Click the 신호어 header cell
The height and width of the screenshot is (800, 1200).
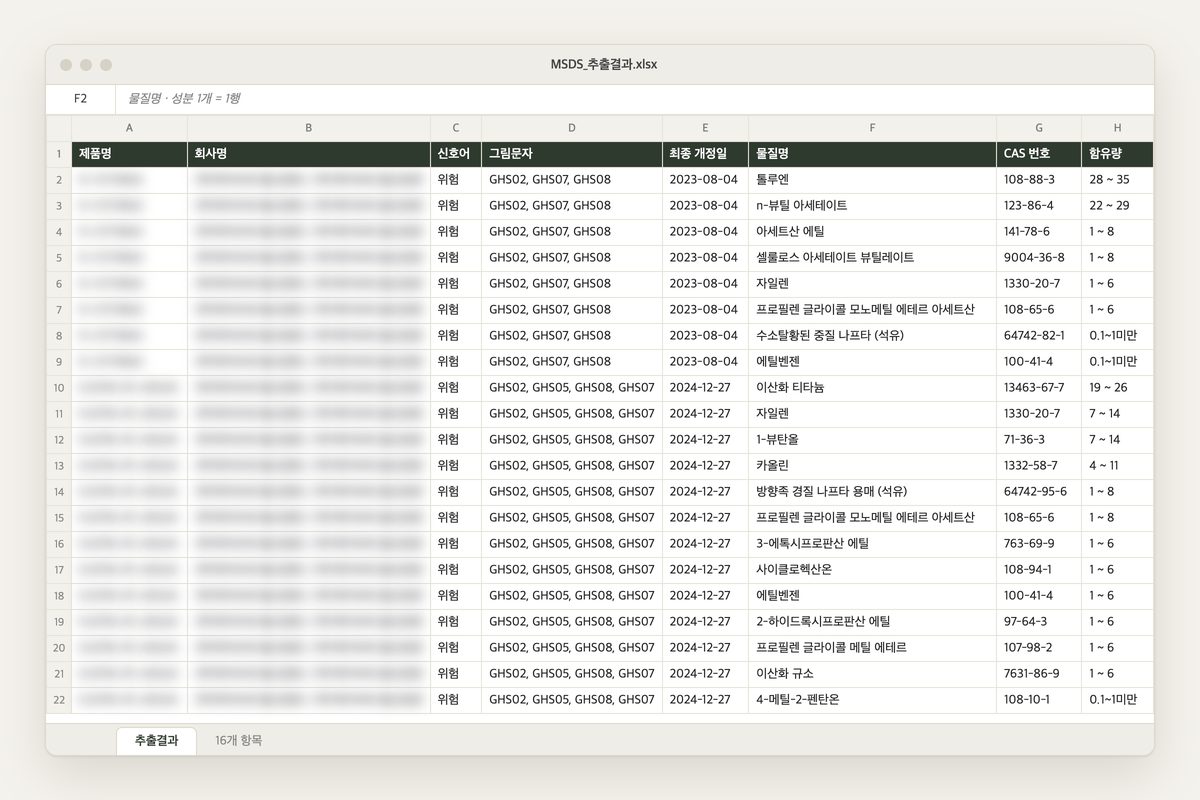tap(456, 154)
